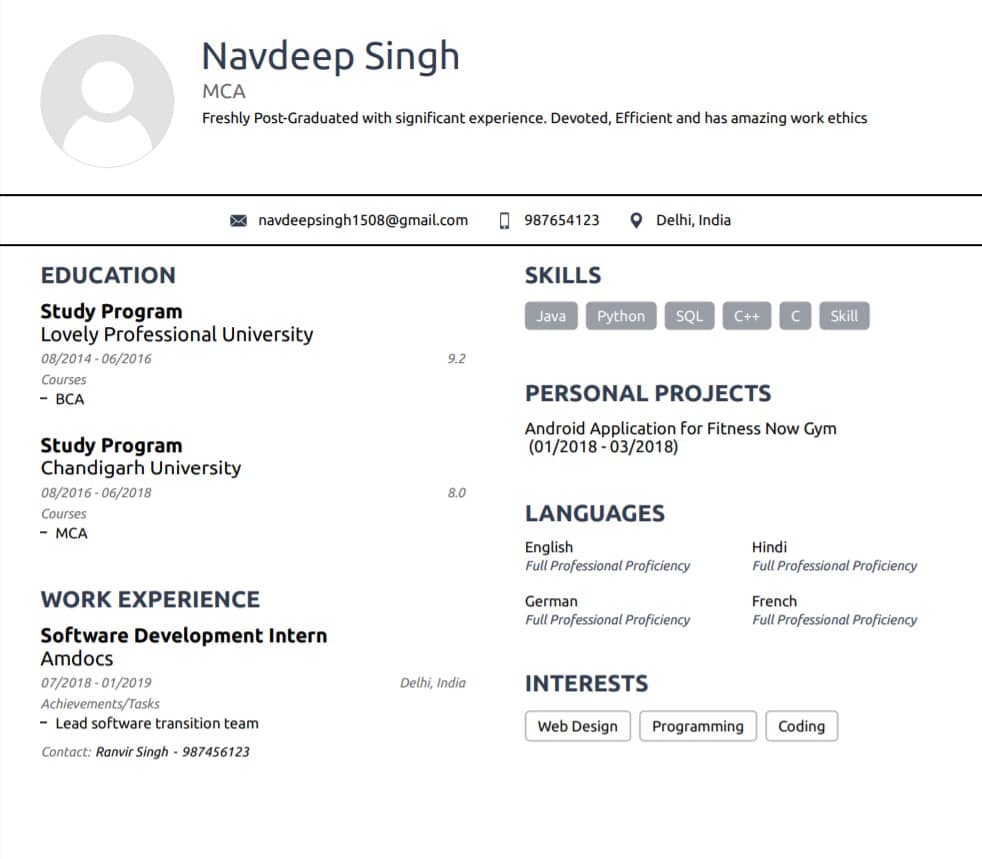Select the Java skill tag
This screenshot has width=982, height=859.
(x=551, y=316)
